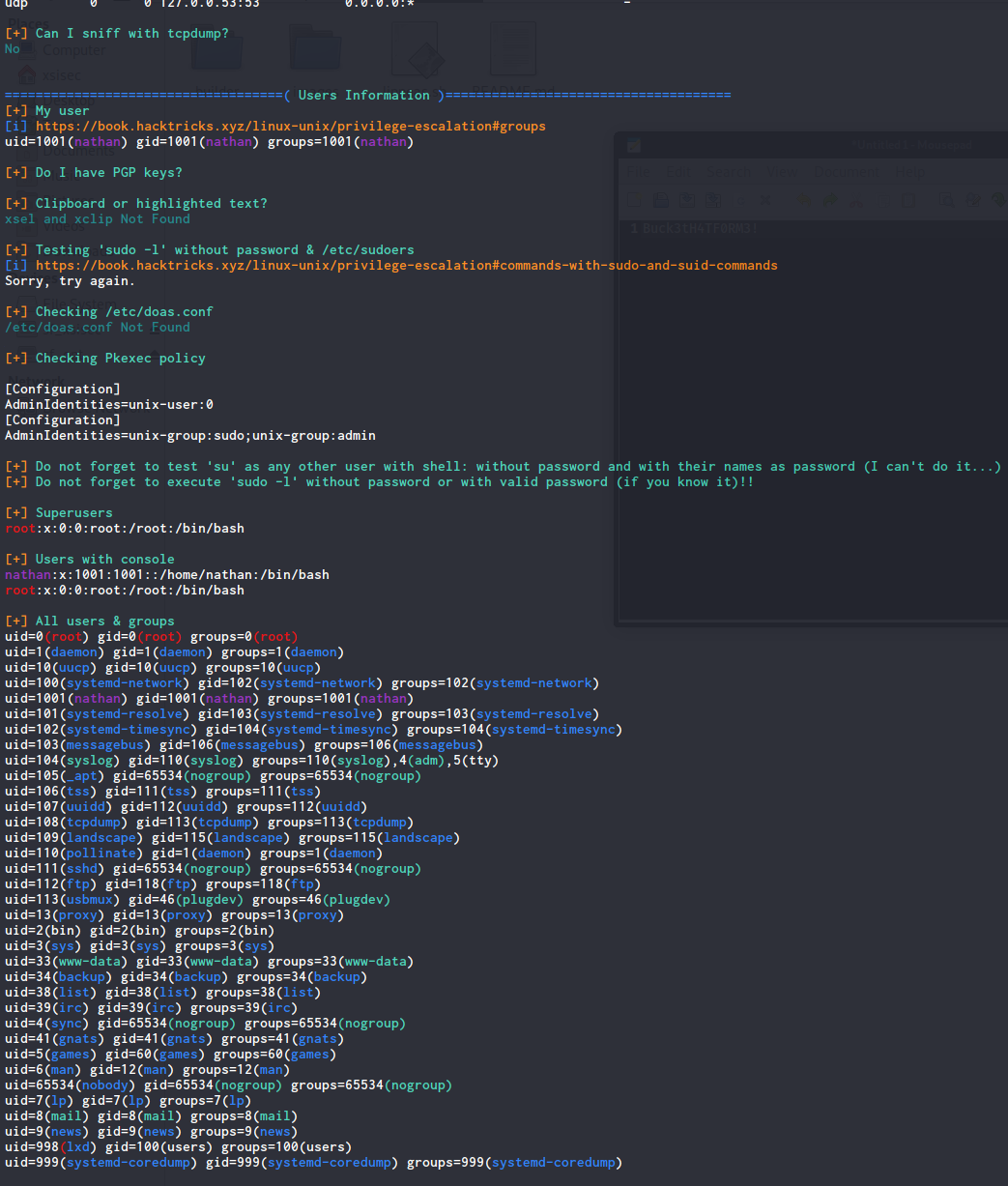
Task: Click Close document X icon in Mousepad toolbar
Action: coord(765,200)
